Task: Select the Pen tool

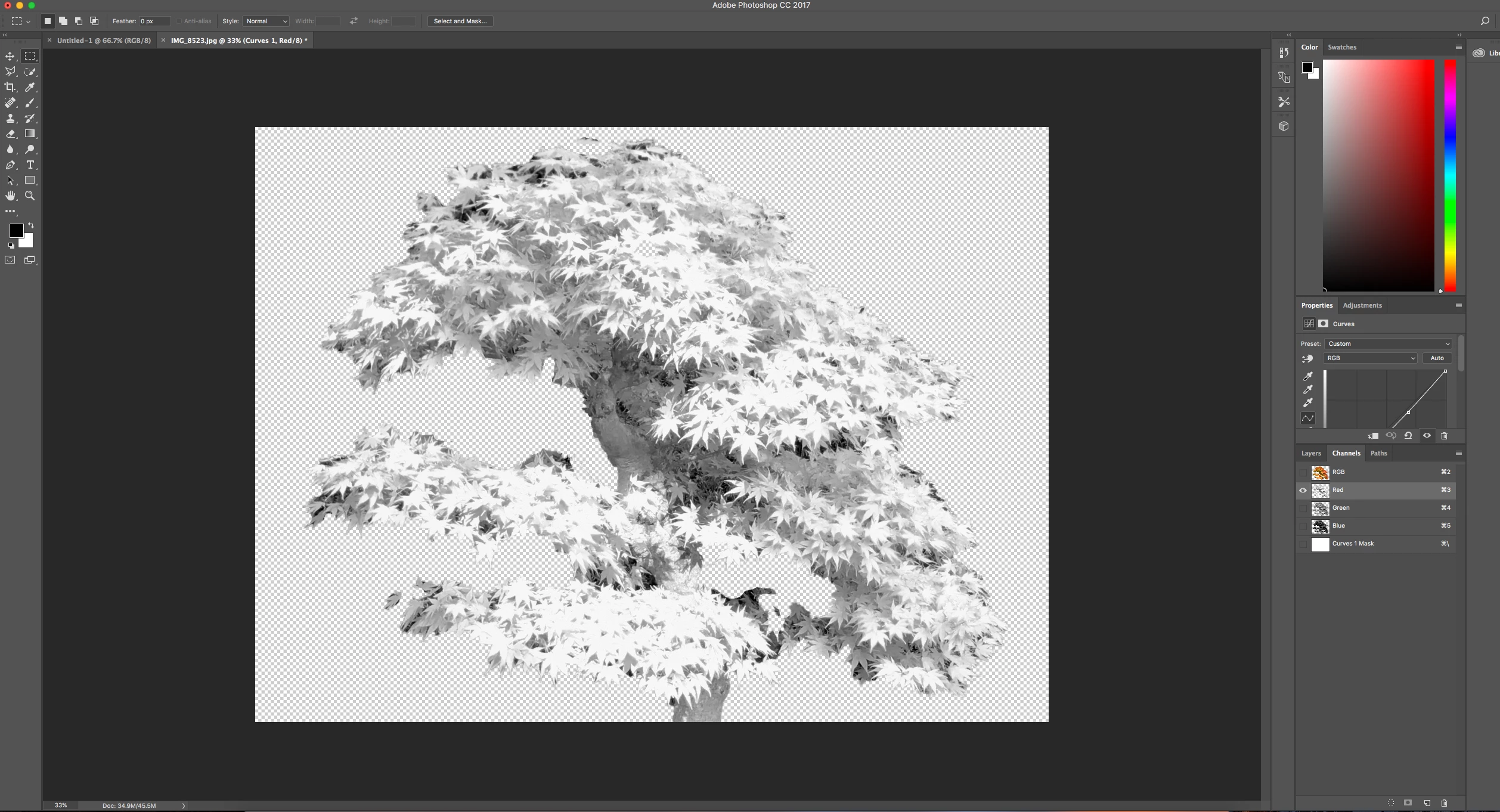Action: [10, 165]
